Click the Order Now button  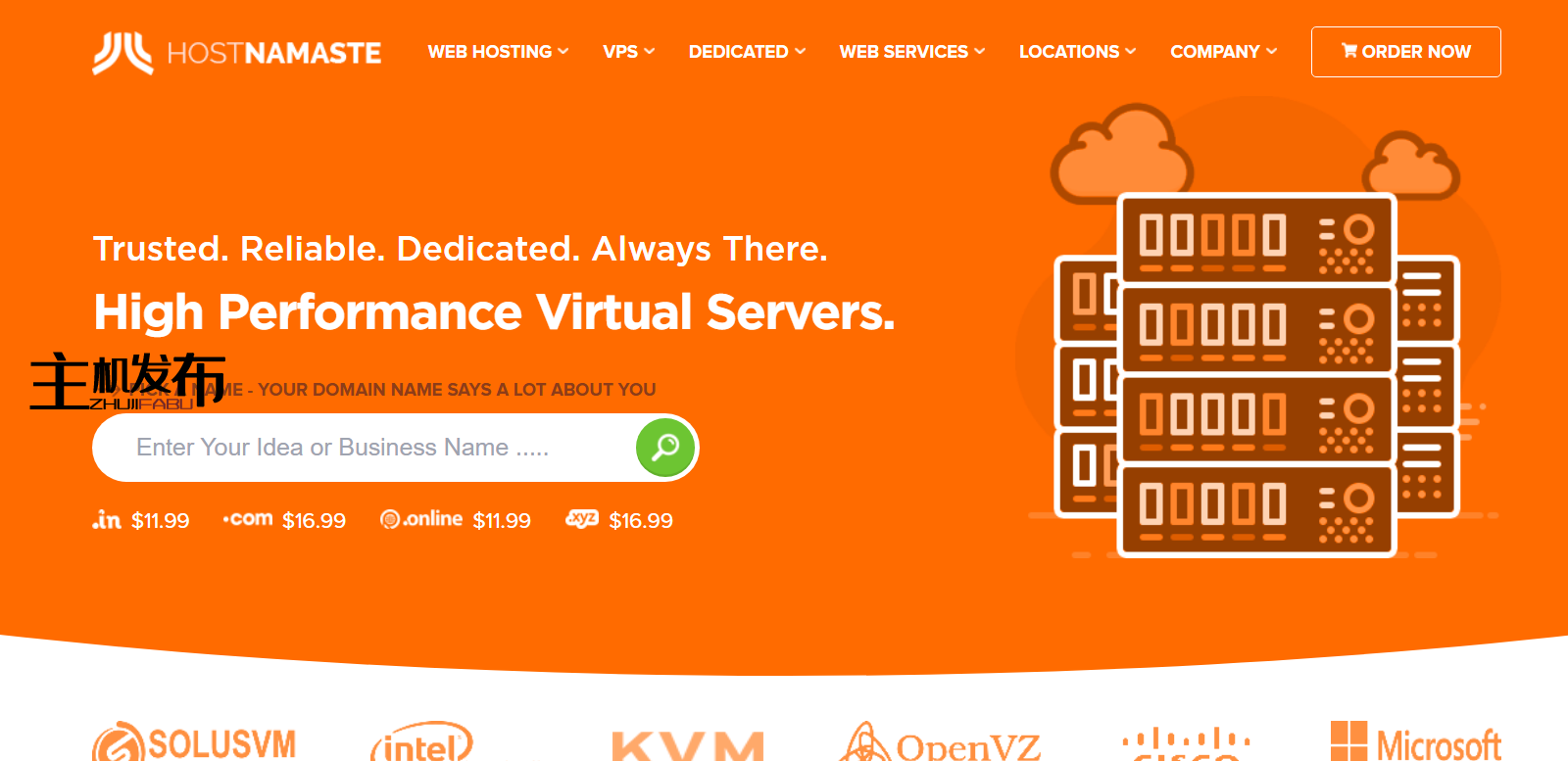coord(1405,52)
